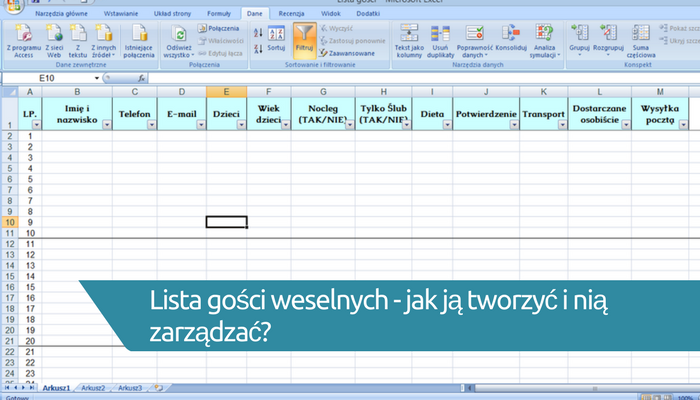Open filter dropdown for Potwierdzenie column
Viewport: 700px width, 400px height.
point(514,125)
